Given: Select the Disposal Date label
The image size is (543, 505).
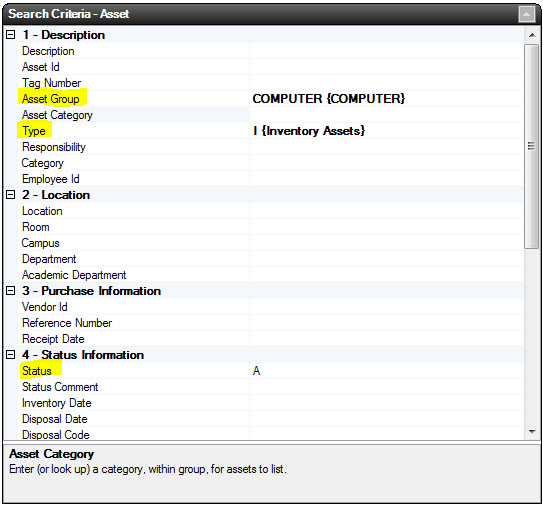Looking at the screenshot, I should tap(55, 419).
